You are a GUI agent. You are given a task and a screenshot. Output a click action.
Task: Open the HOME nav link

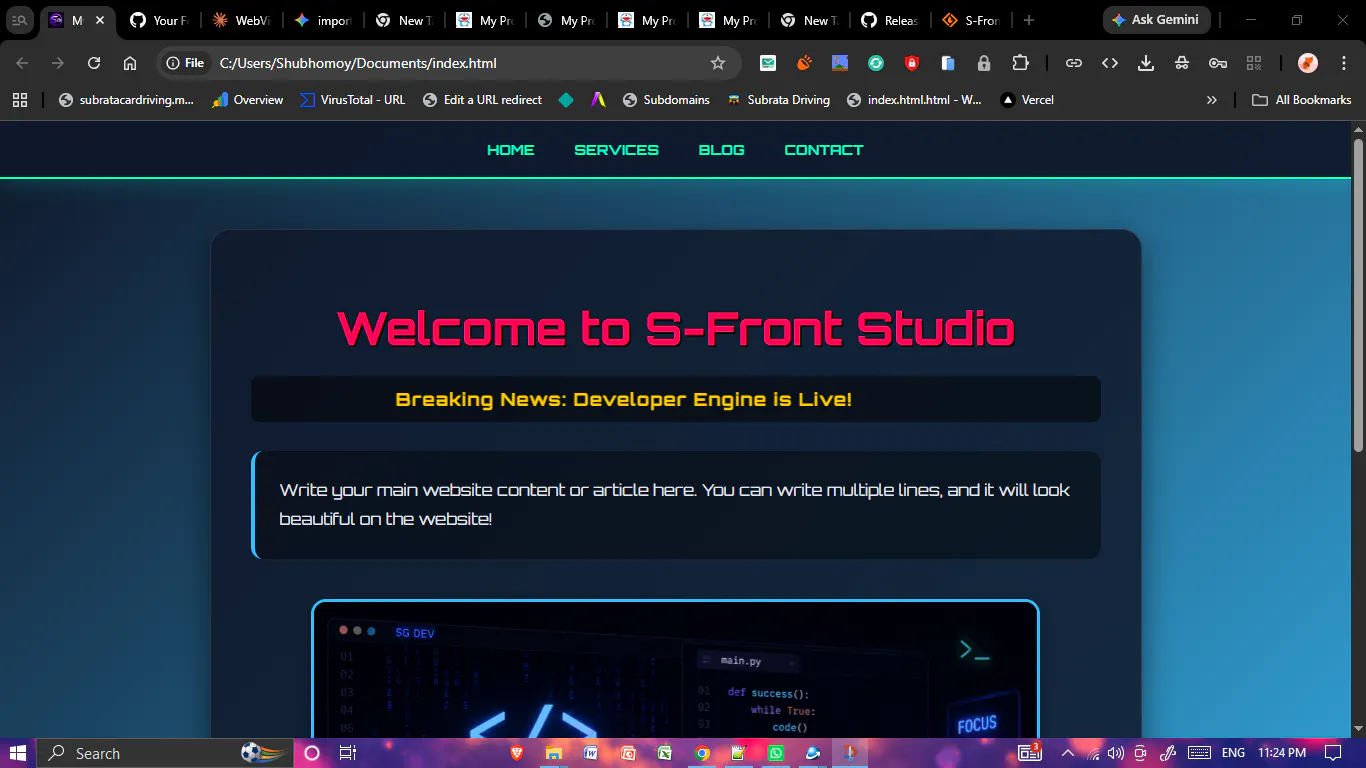511,150
